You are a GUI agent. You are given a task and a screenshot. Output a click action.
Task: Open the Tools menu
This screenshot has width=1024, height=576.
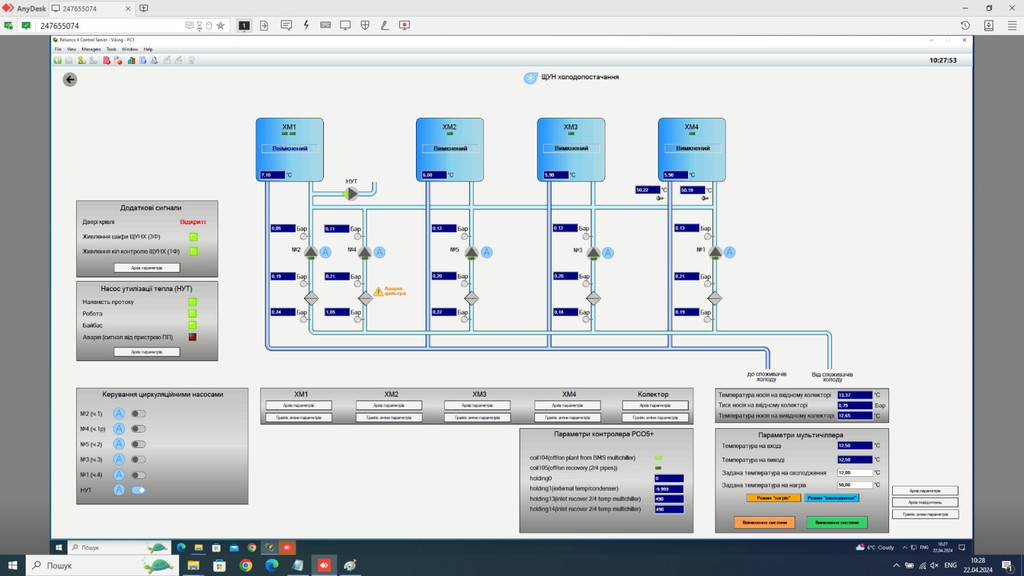click(111, 49)
